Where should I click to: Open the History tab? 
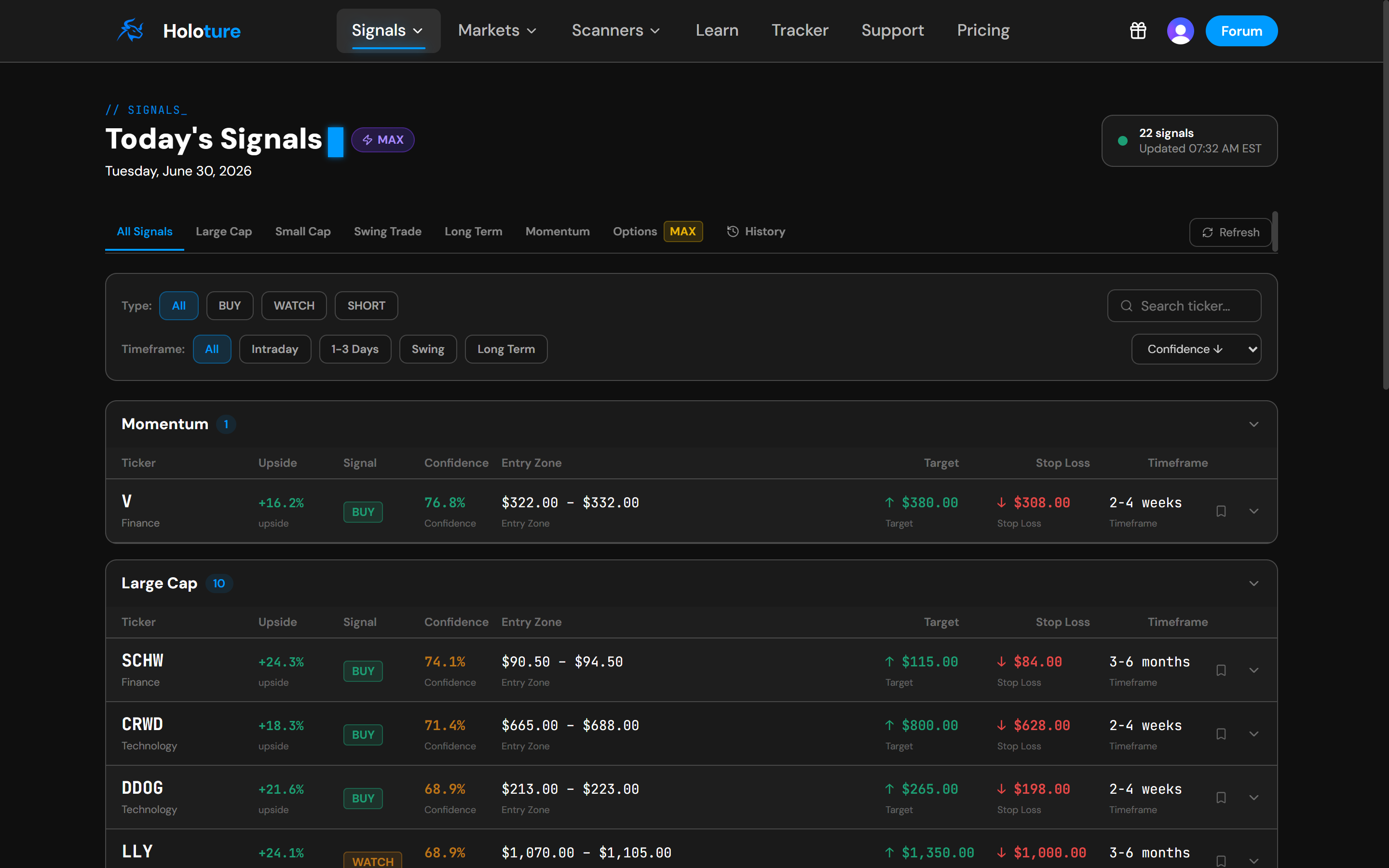(x=756, y=231)
